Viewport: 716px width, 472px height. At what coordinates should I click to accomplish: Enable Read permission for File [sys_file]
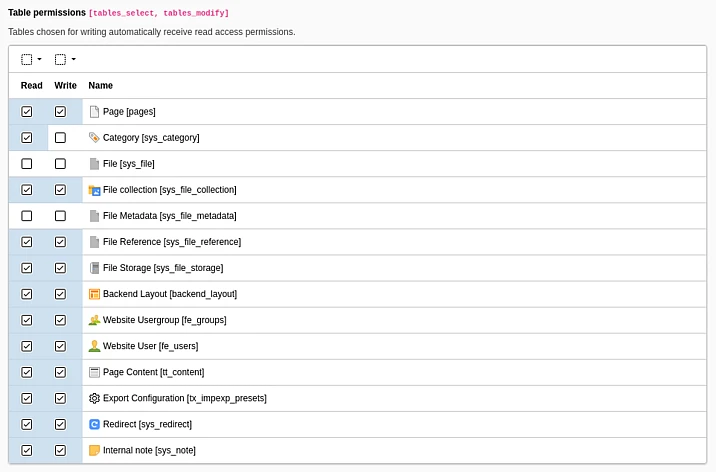point(27,164)
